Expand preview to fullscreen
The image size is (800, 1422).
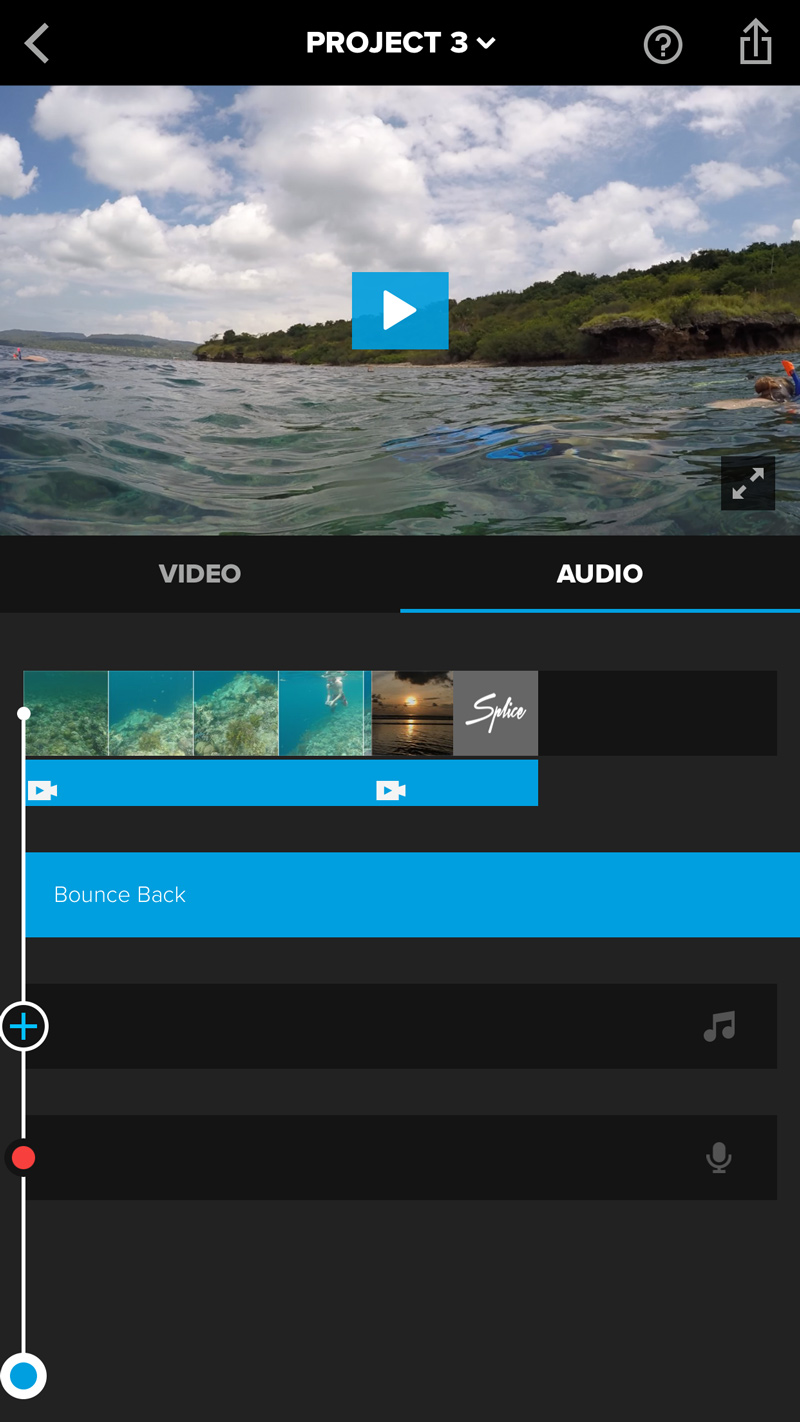coord(748,484)
